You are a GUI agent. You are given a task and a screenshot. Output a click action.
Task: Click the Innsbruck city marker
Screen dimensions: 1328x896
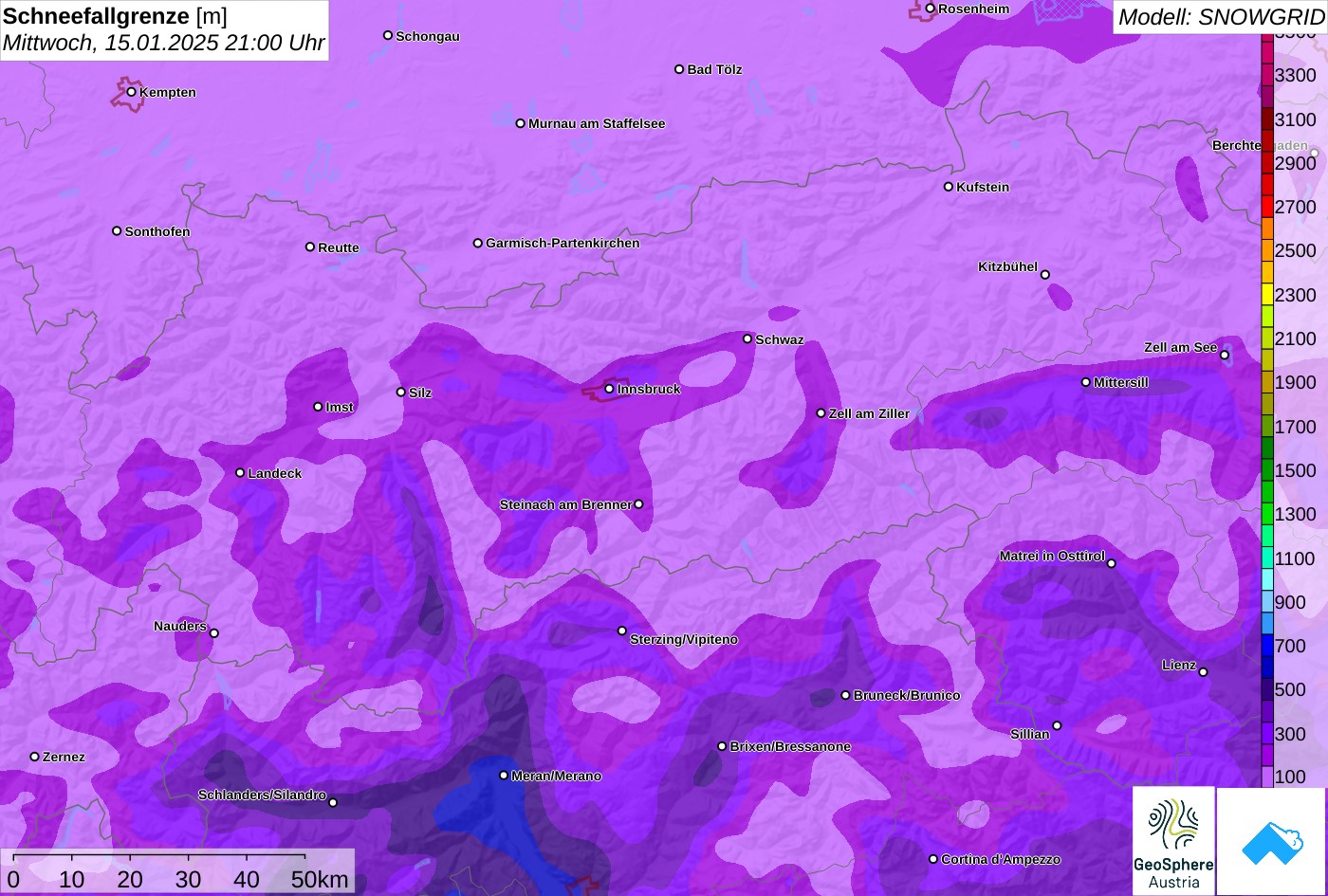coord(610,389)
